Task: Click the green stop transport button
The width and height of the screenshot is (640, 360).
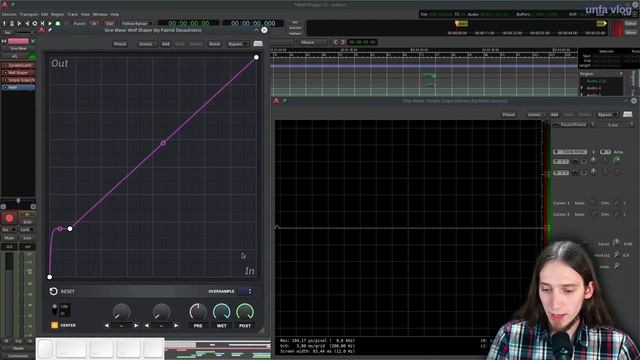Action: [x=58, y=24]
